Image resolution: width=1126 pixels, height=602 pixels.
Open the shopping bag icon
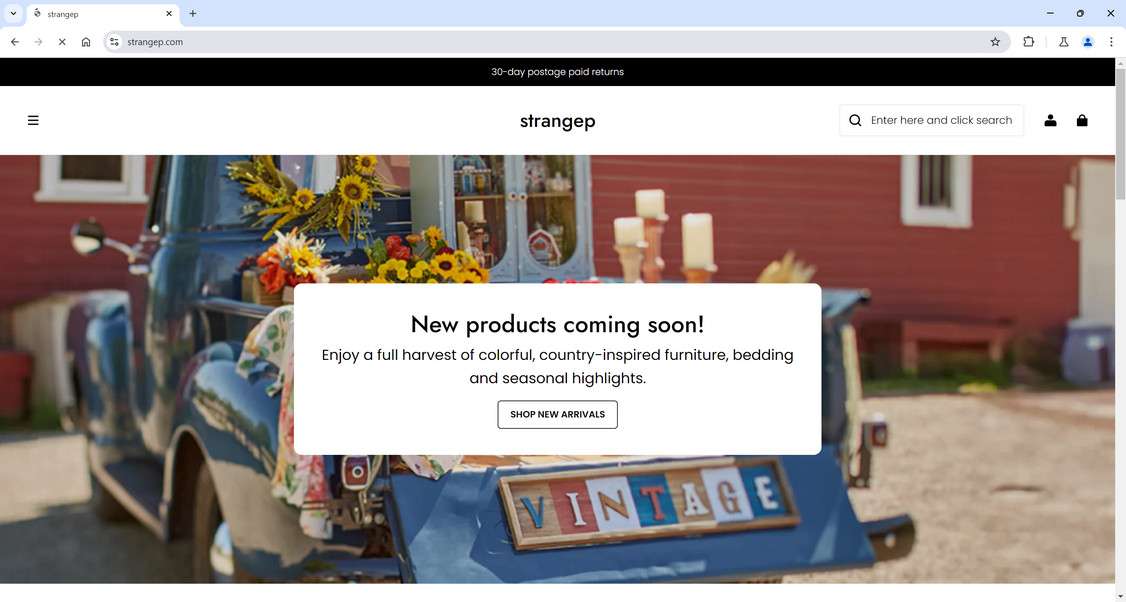[x=1081, y=120]
